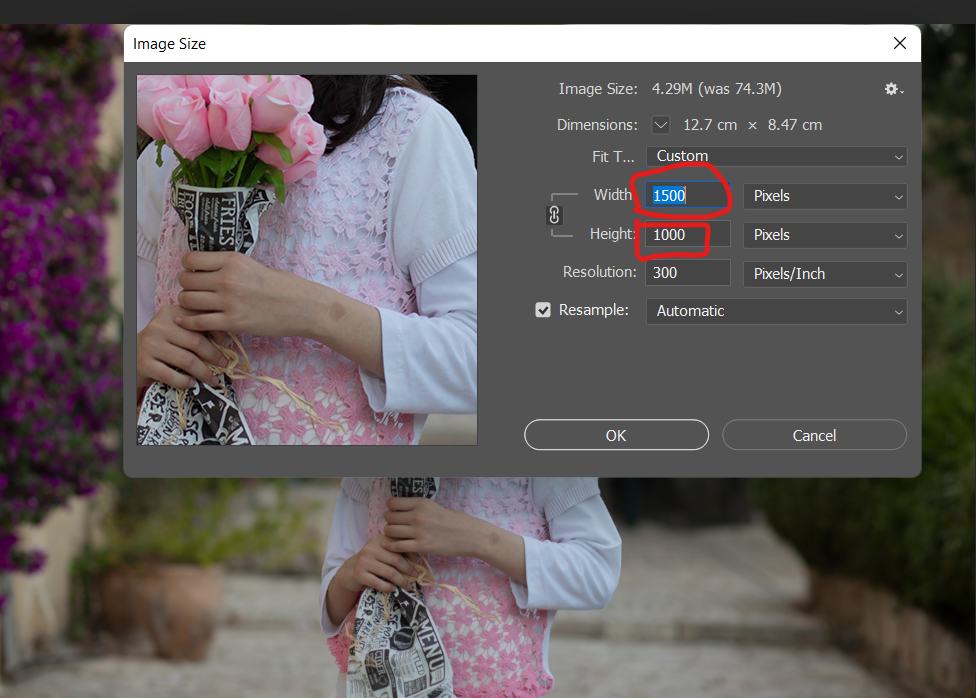Open the Image Size gear settings menu

coord(894,90)
